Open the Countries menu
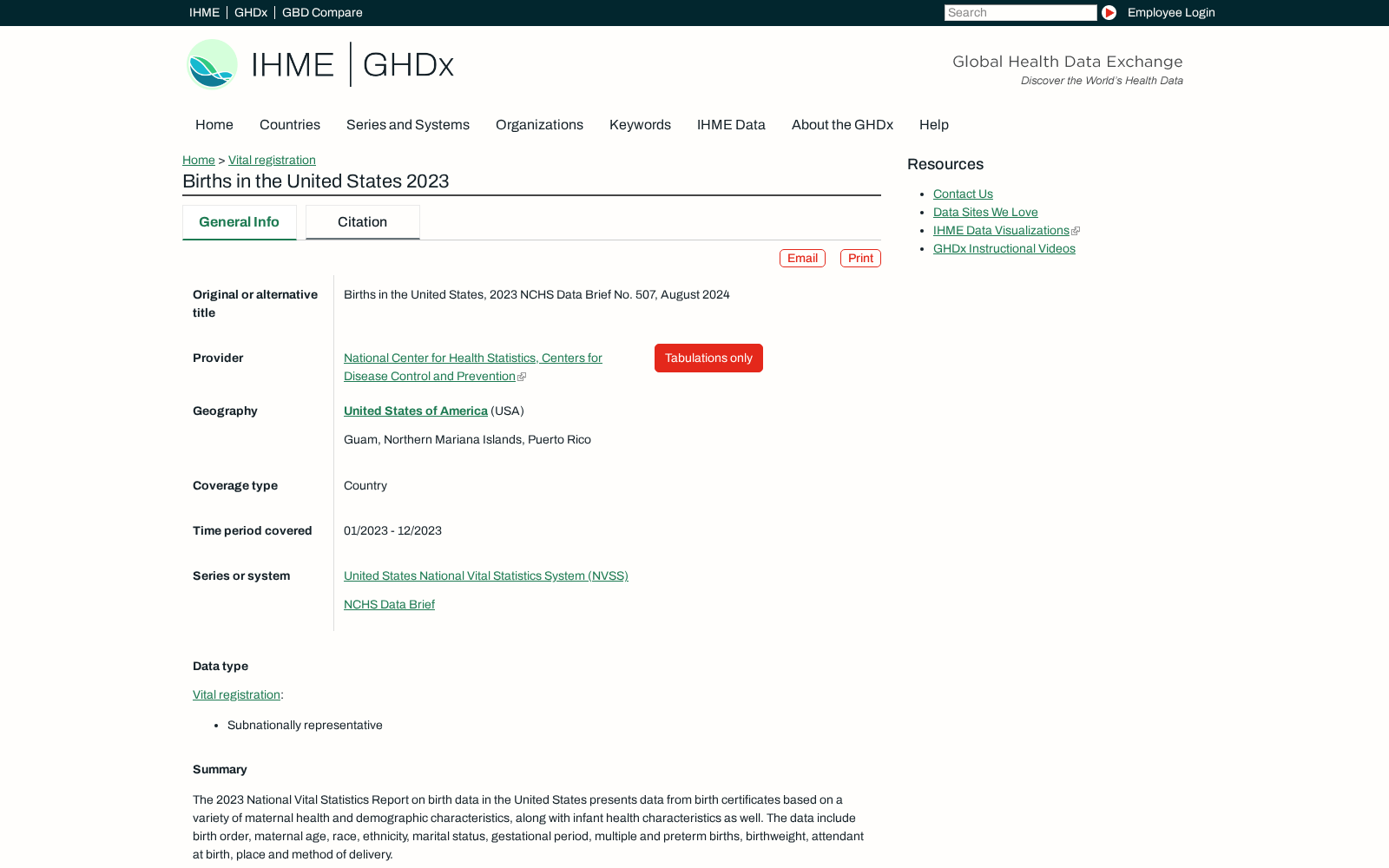Image resolution: width=1389 pixels, height=868 pixels. 290,125
